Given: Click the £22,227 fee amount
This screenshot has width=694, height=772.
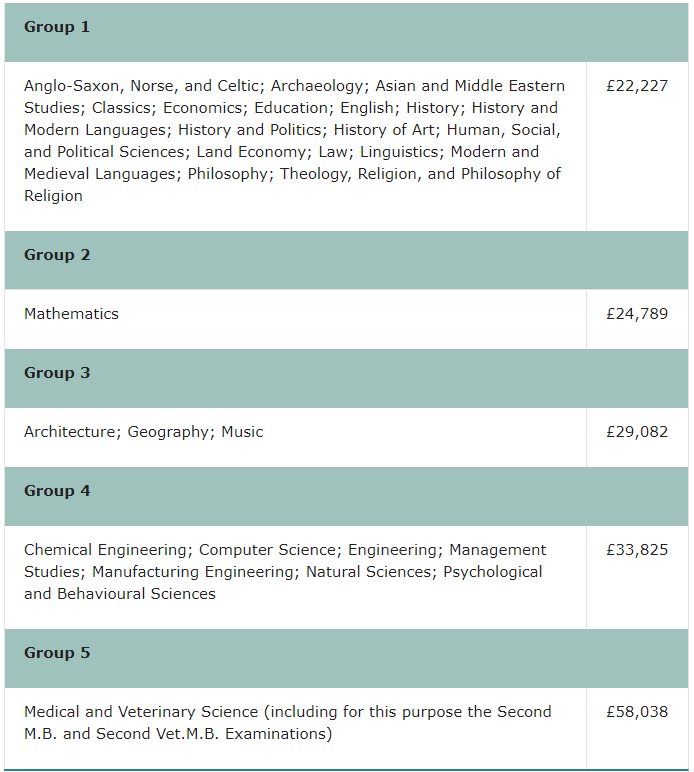Looking at the screenshot, I should click(637, 86).
